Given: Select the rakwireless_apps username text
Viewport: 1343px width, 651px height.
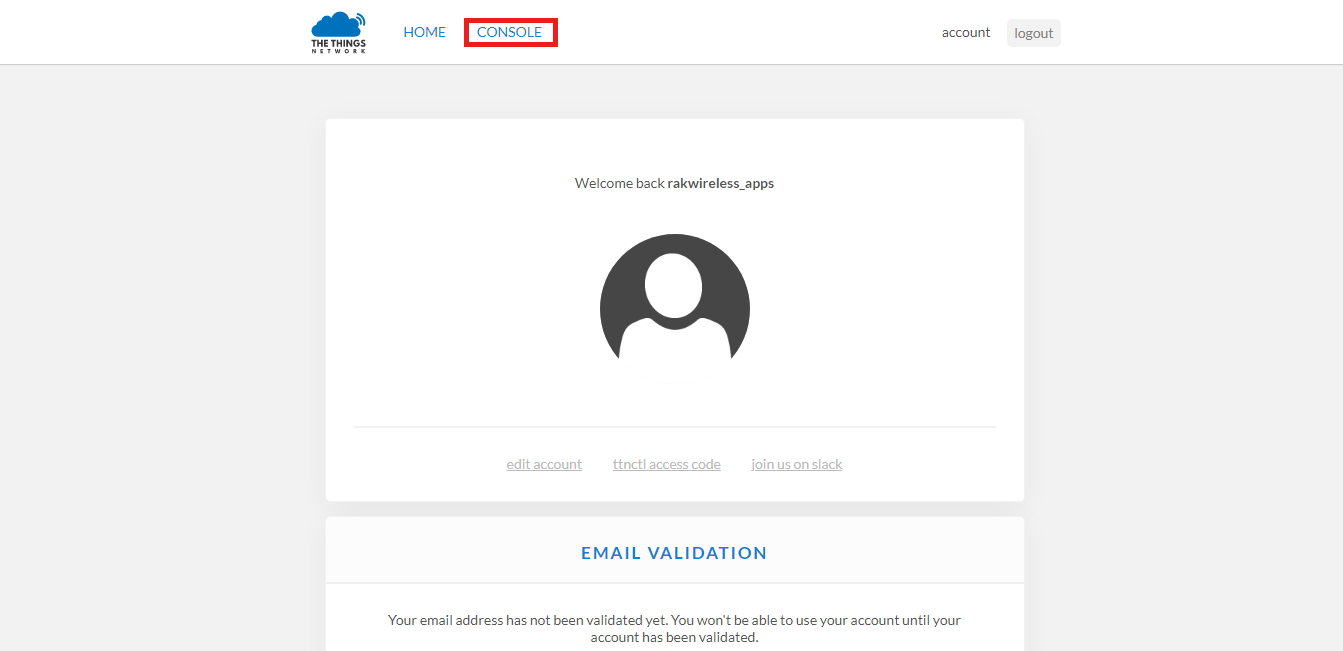Looking at the screenshot, I should pos(720,183).
